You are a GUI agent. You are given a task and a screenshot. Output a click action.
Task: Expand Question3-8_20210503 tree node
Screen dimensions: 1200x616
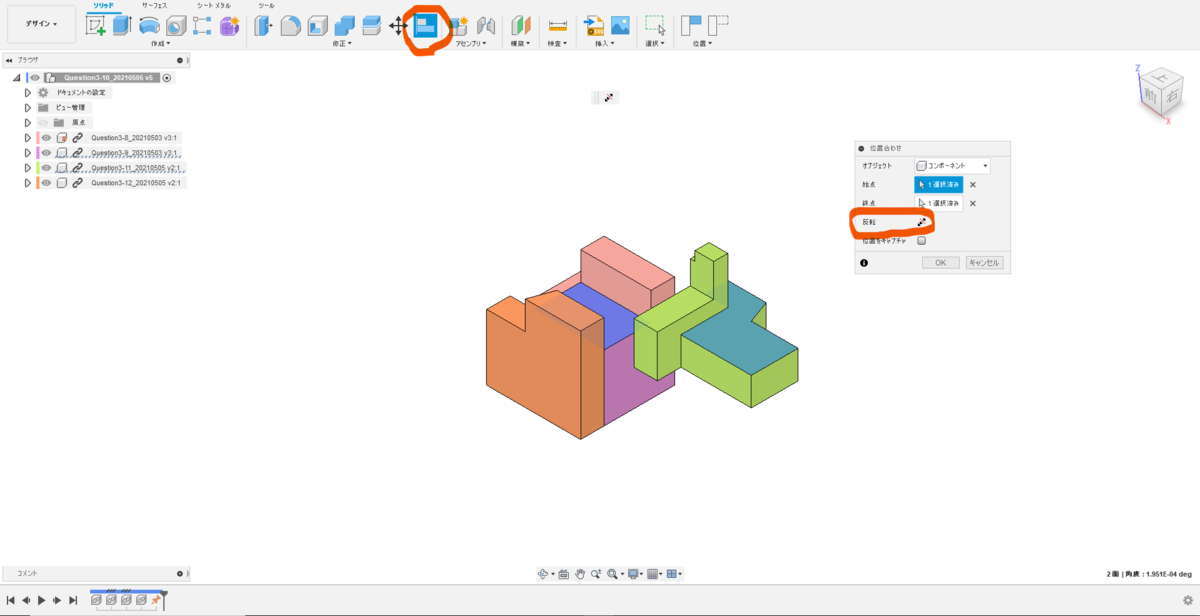pyautogui.click(x=28, y=138)
